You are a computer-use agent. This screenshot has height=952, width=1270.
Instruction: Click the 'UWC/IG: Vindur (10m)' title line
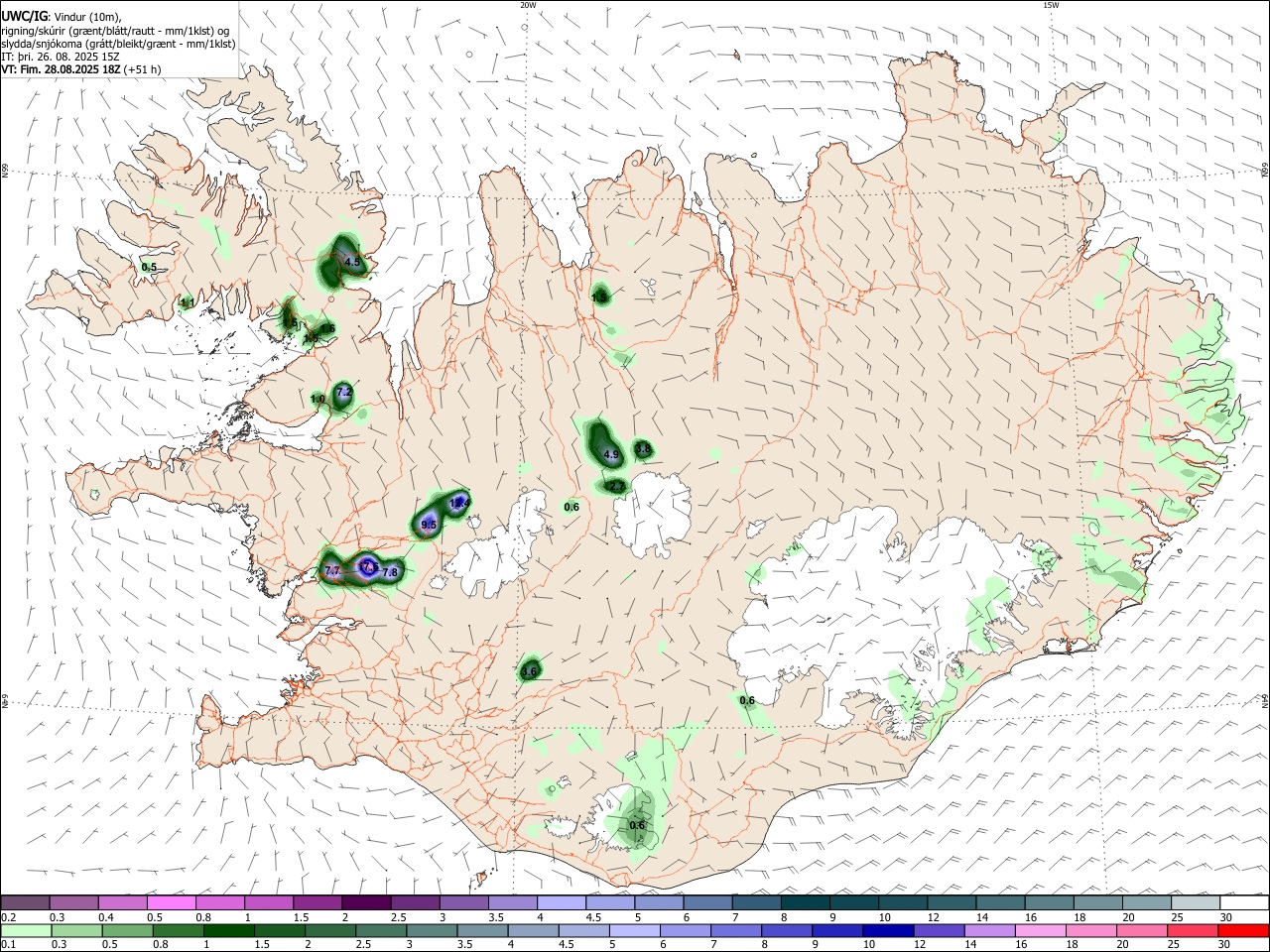click(61, 17)
